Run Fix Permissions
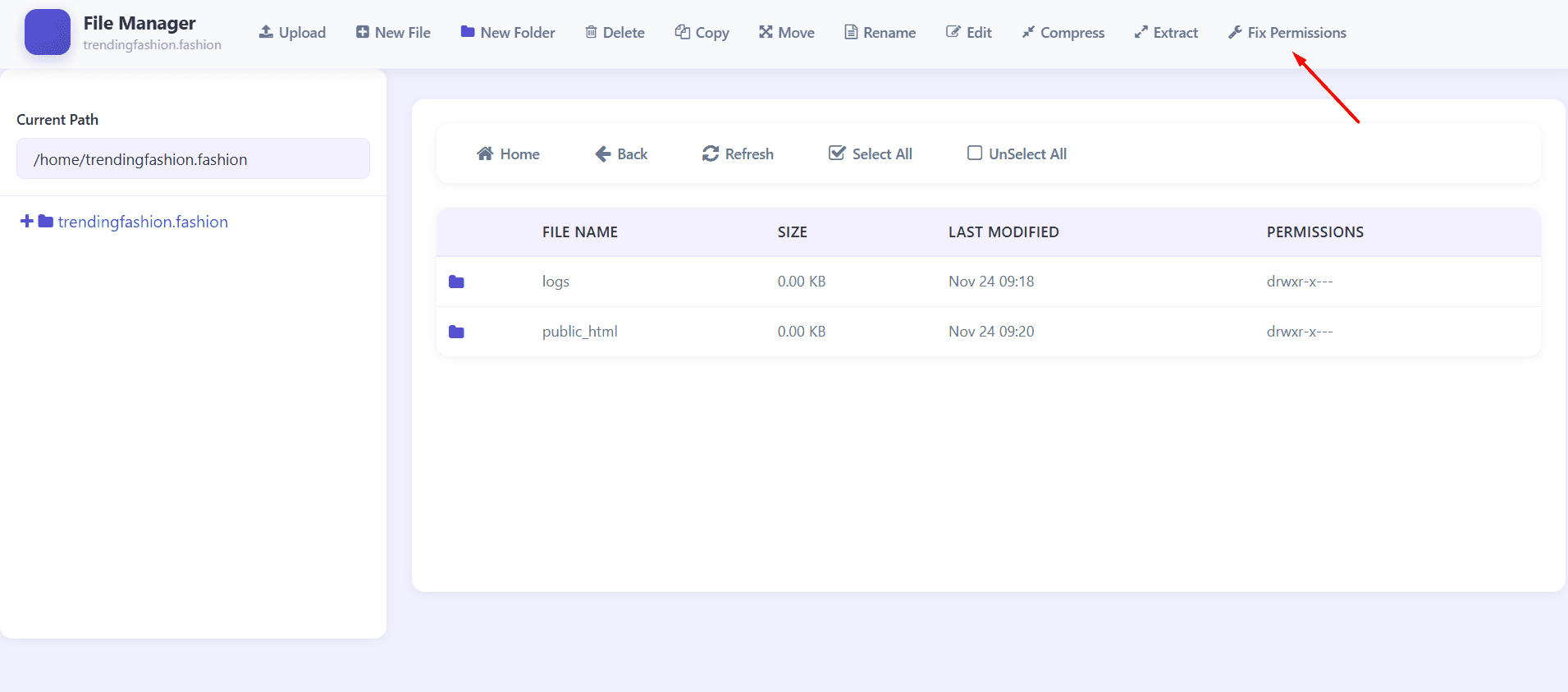Image resolution: width=1568 pixels, height=692 pixels. click(x=1287, y=33)
